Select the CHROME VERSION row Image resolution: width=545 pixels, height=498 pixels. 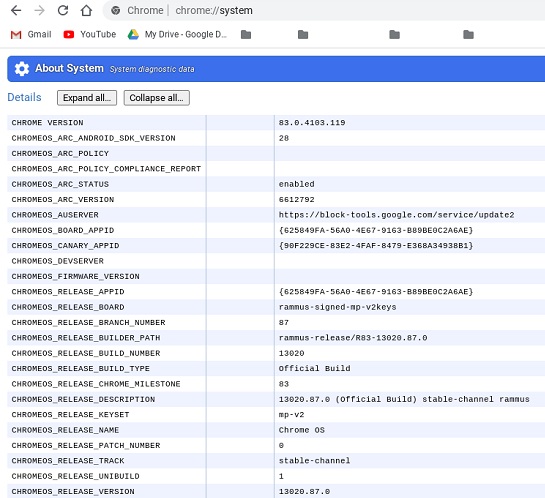tap(276, 123)
